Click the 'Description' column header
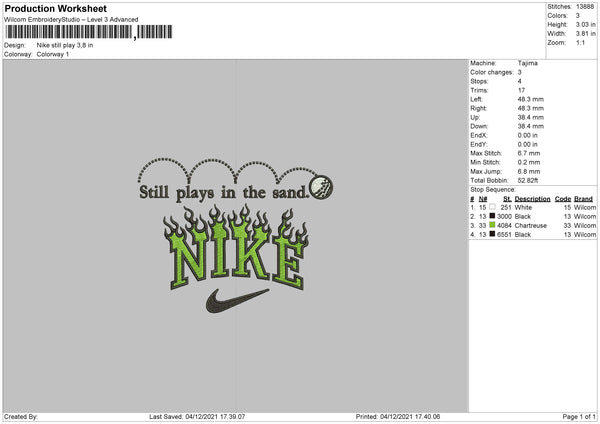This screenshot has width=600, height=424. (532, 199)
